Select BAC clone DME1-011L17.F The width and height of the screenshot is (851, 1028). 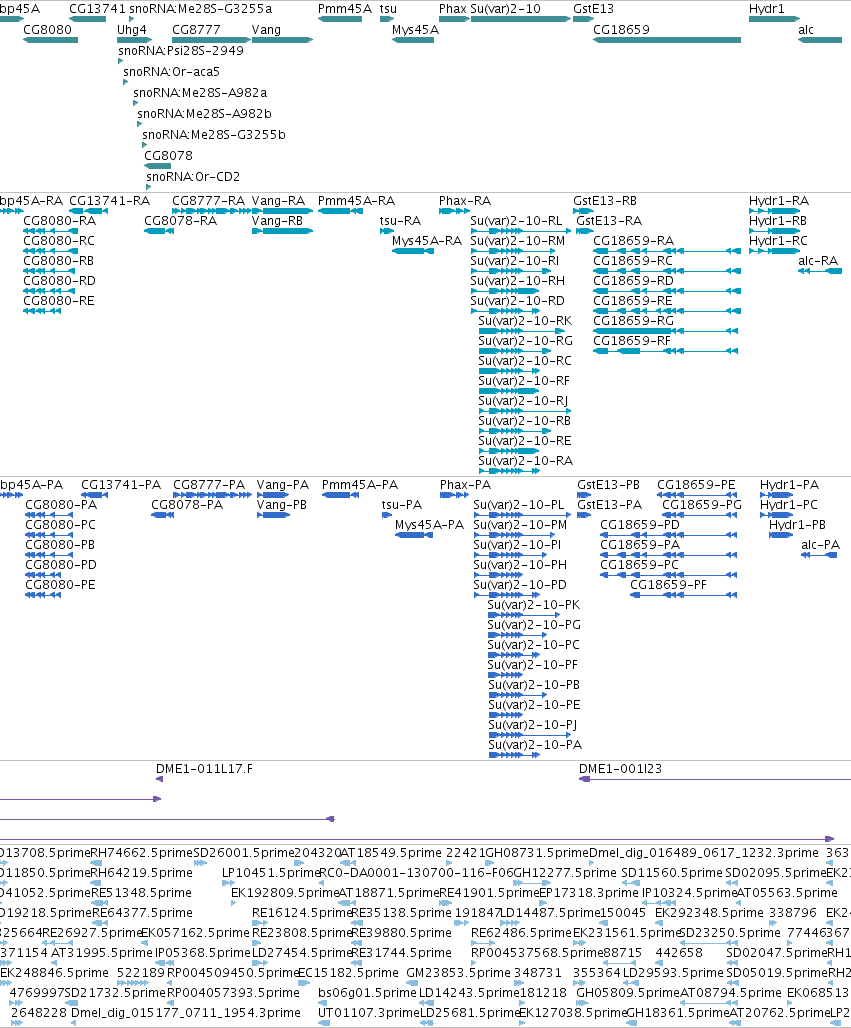159,779
